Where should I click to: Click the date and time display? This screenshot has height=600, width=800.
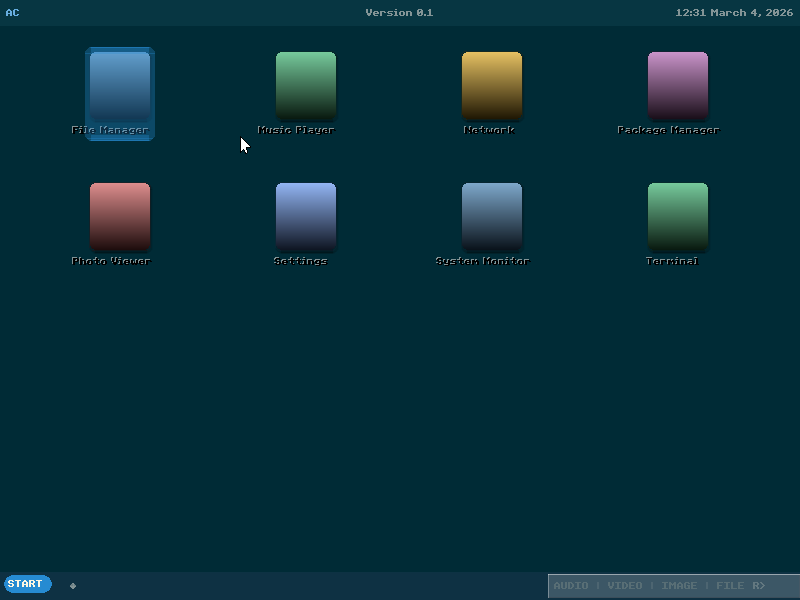coord(733,12)
